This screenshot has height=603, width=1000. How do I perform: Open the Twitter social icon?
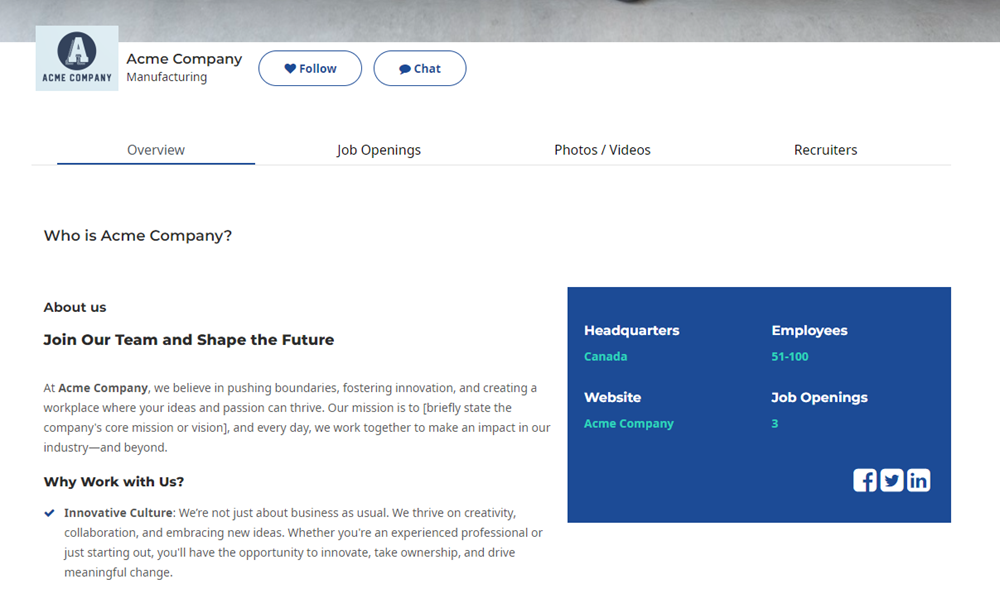pyautogui.click(x=892, y=480)
